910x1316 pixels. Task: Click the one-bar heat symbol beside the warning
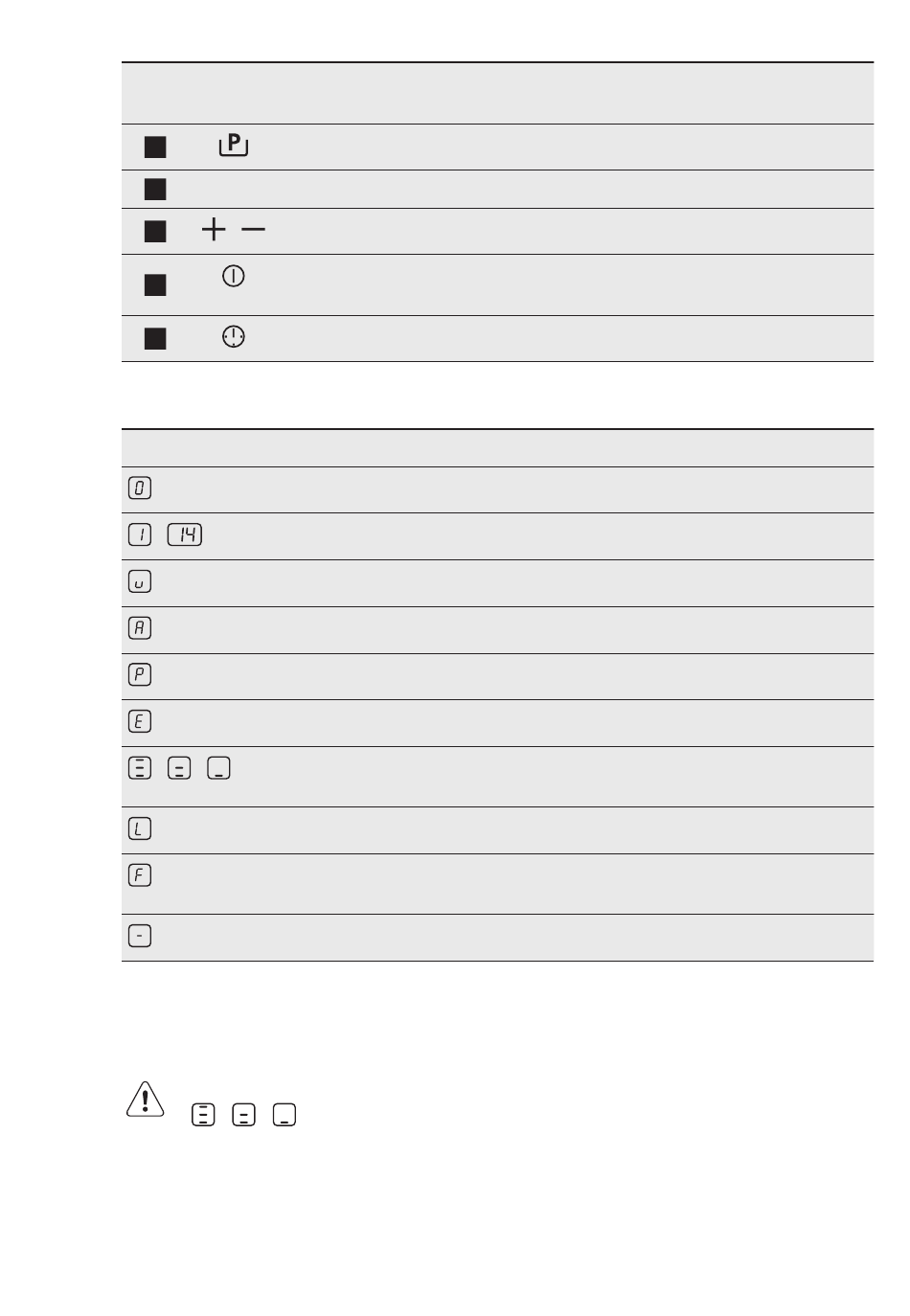tap(284, 1115)
